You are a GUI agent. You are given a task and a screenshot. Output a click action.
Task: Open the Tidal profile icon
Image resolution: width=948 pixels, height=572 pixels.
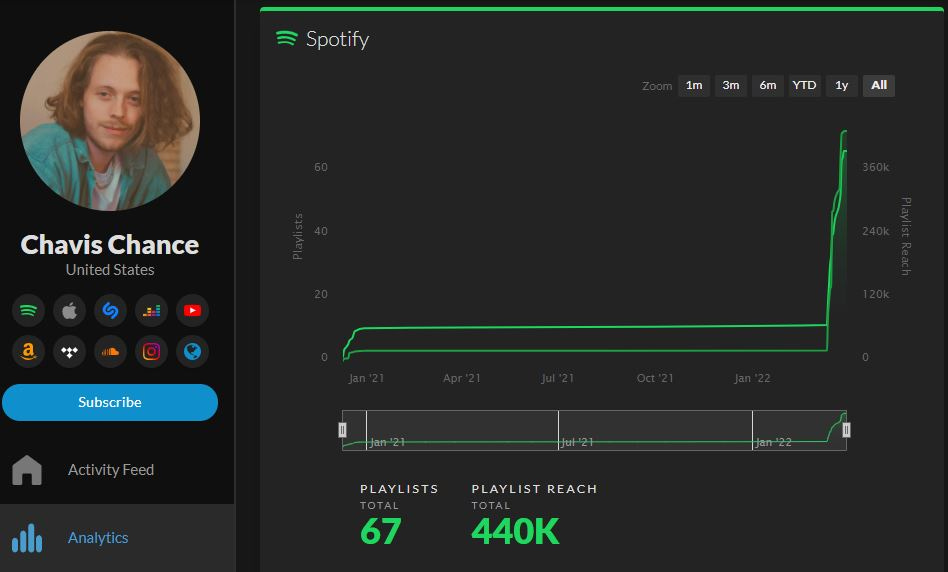click(x=70, y=351)
